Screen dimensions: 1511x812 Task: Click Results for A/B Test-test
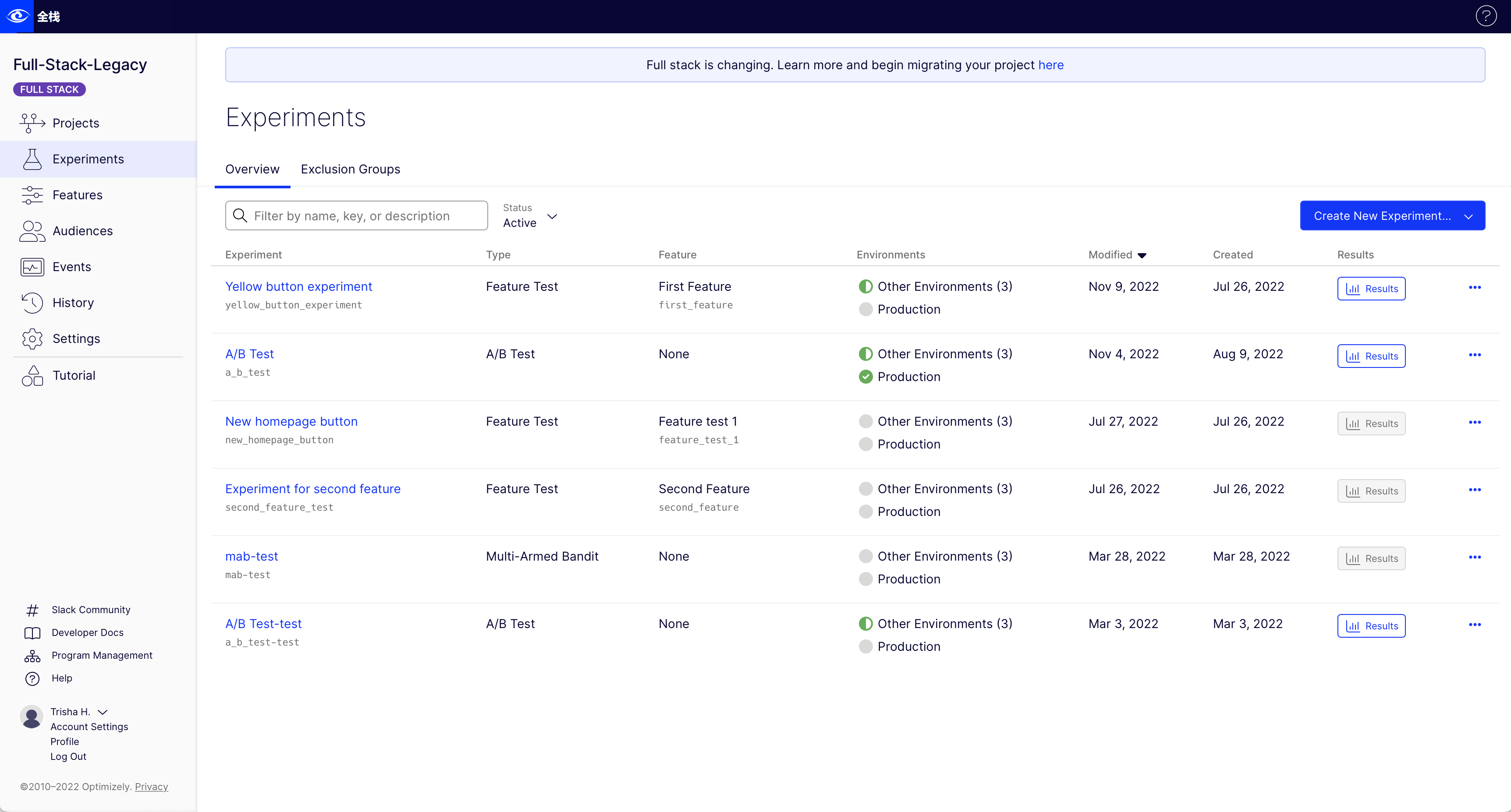click(x=1371, y=625)
